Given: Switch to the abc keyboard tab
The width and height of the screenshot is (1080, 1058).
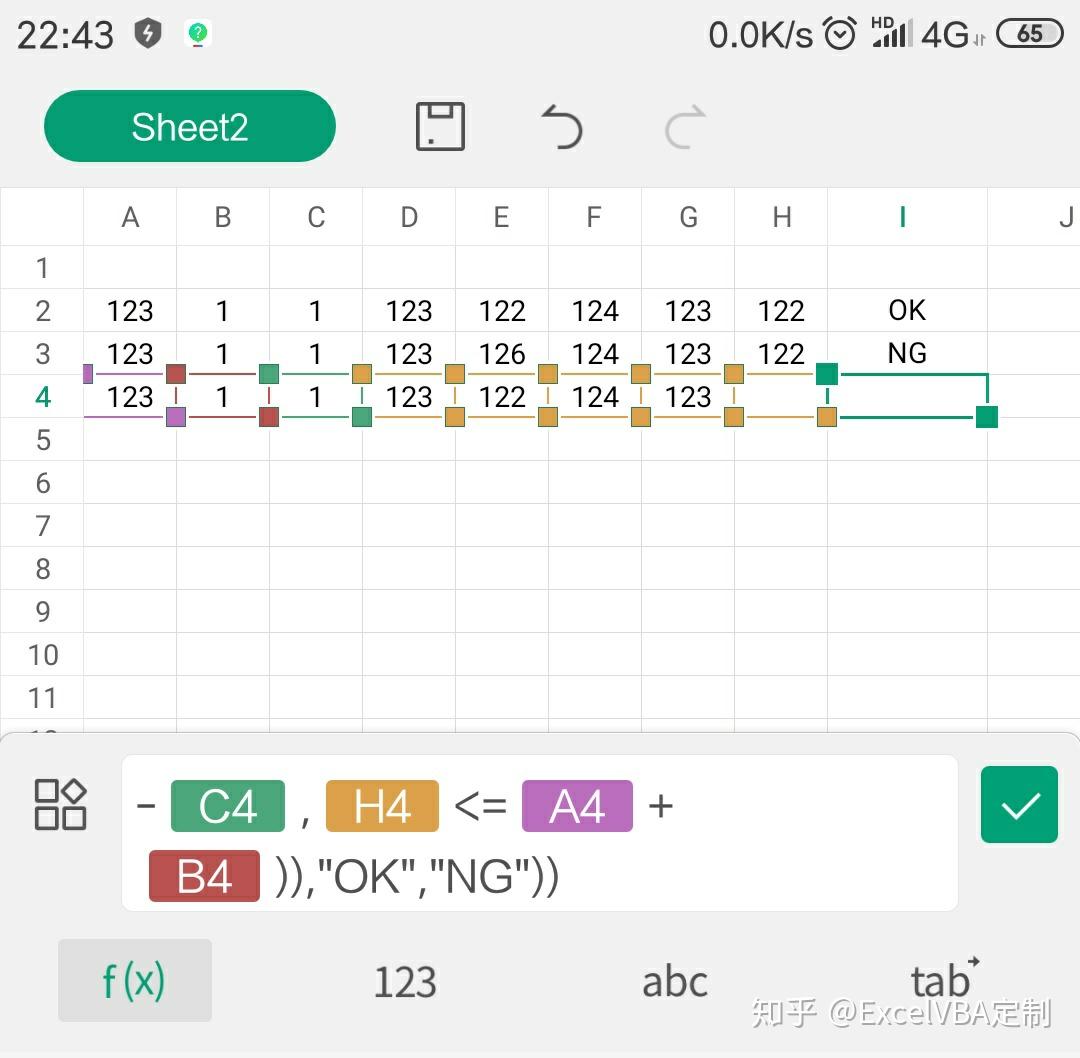Looking at the screenshot, I should (x=675, y=981).
